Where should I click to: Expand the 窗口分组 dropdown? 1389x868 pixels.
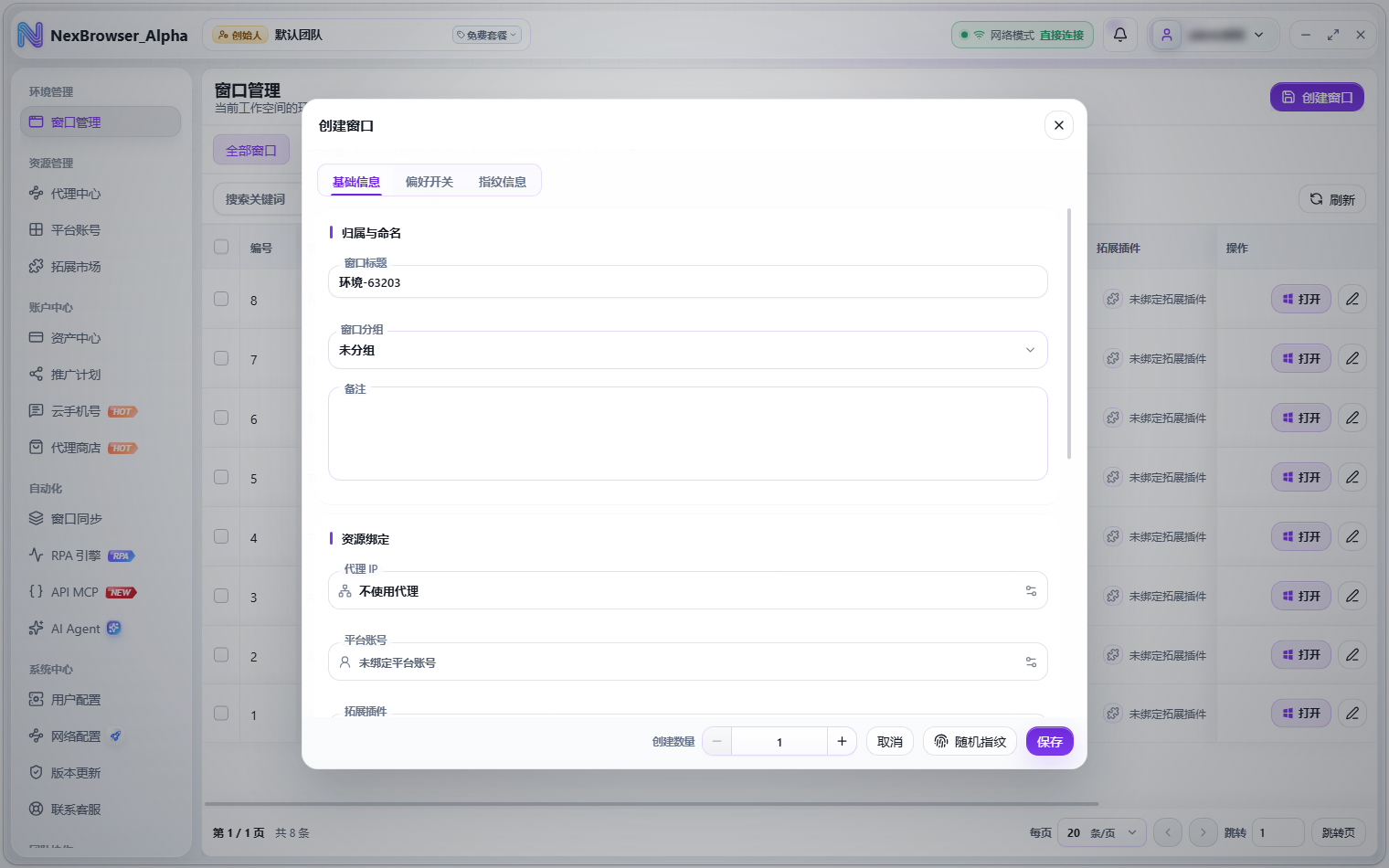click(x=687, y=350)
